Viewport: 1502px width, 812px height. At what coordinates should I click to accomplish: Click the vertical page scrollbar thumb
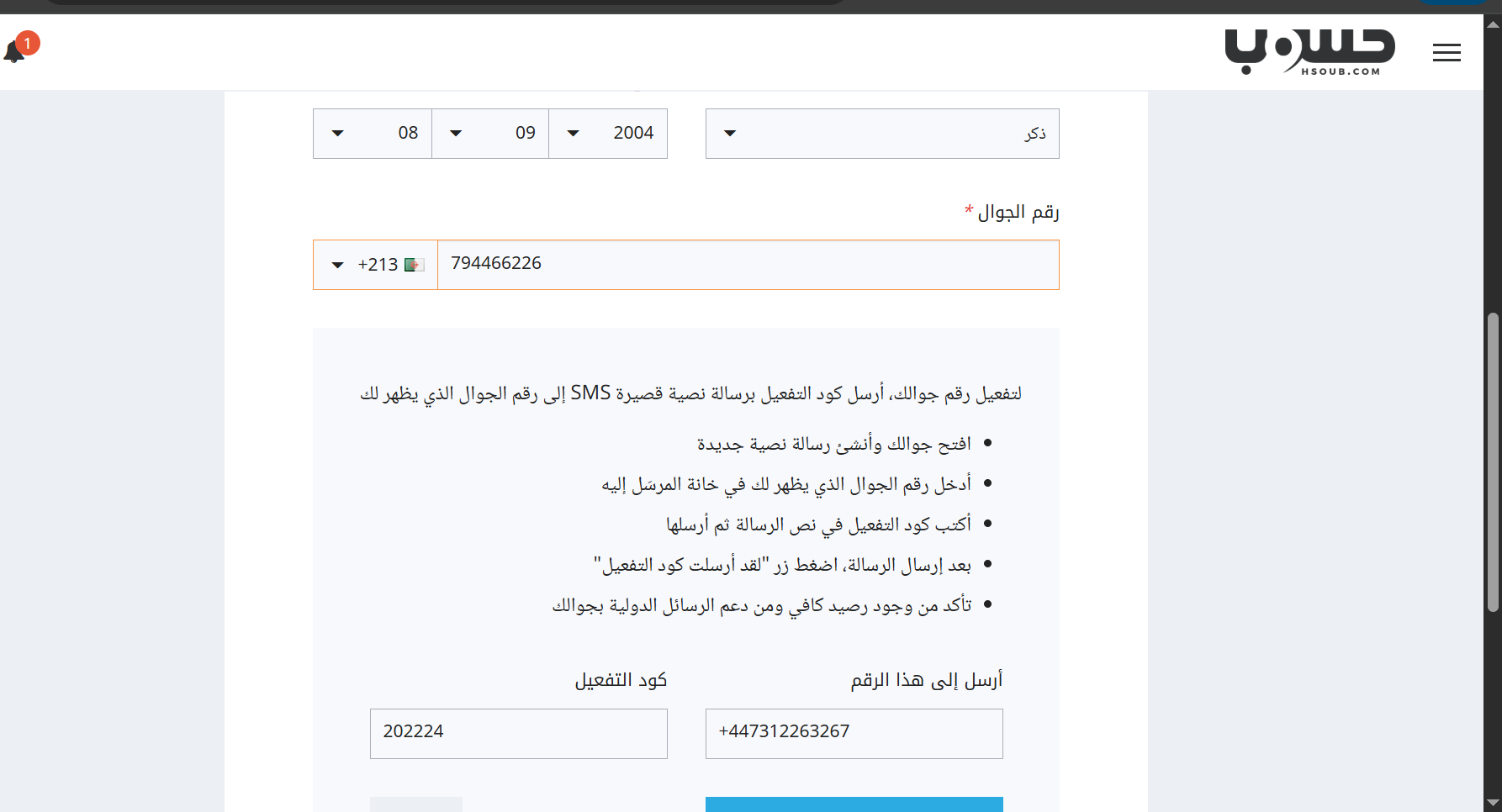pyautogui.click(x=1493, y=462)
